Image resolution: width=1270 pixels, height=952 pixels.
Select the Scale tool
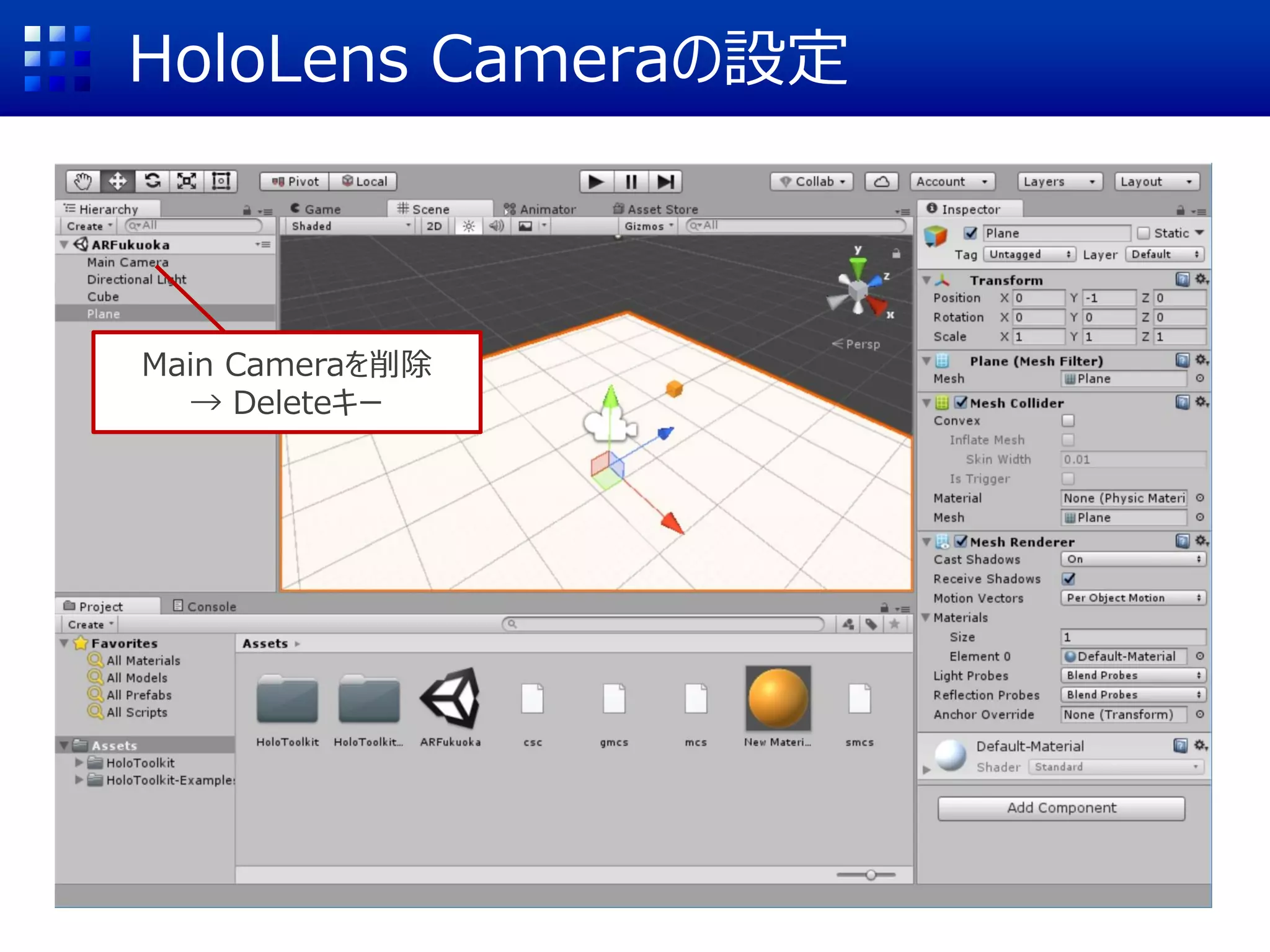click(x=187, y=182)
